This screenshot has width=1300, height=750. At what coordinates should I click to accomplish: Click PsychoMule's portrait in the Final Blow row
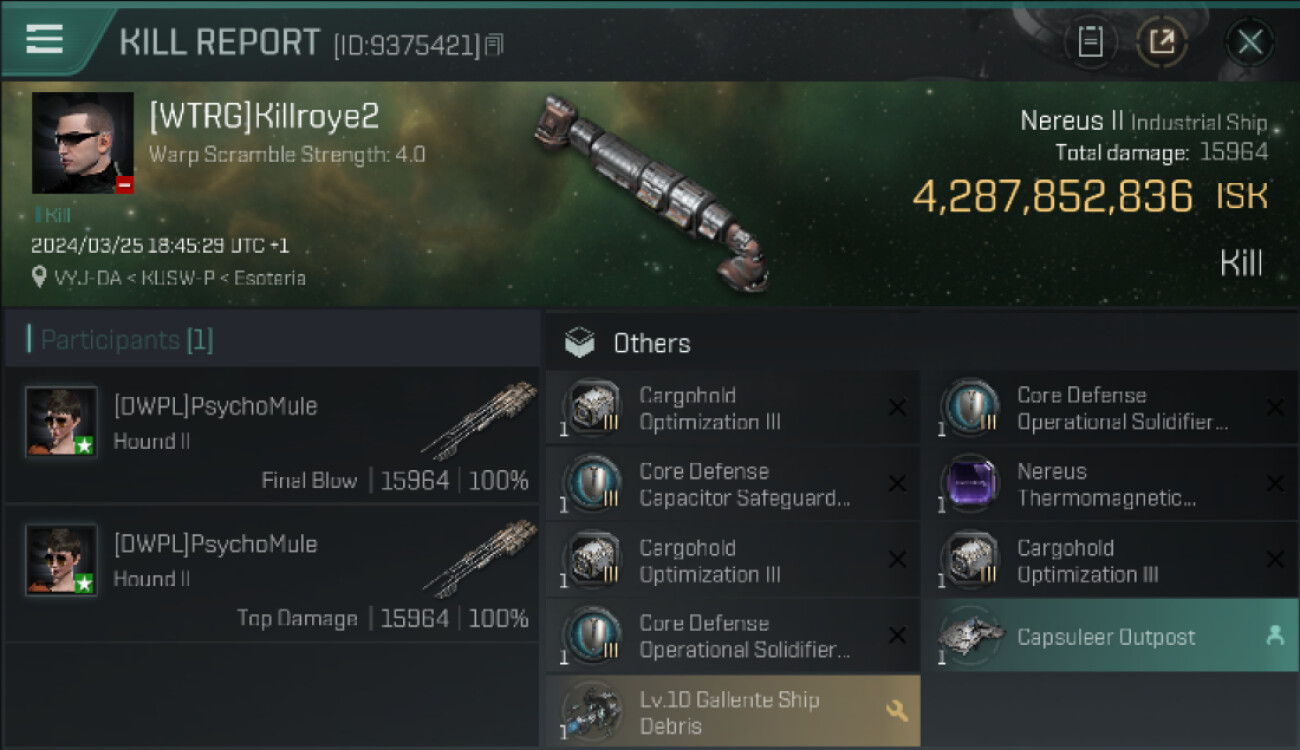pos(61,422)
